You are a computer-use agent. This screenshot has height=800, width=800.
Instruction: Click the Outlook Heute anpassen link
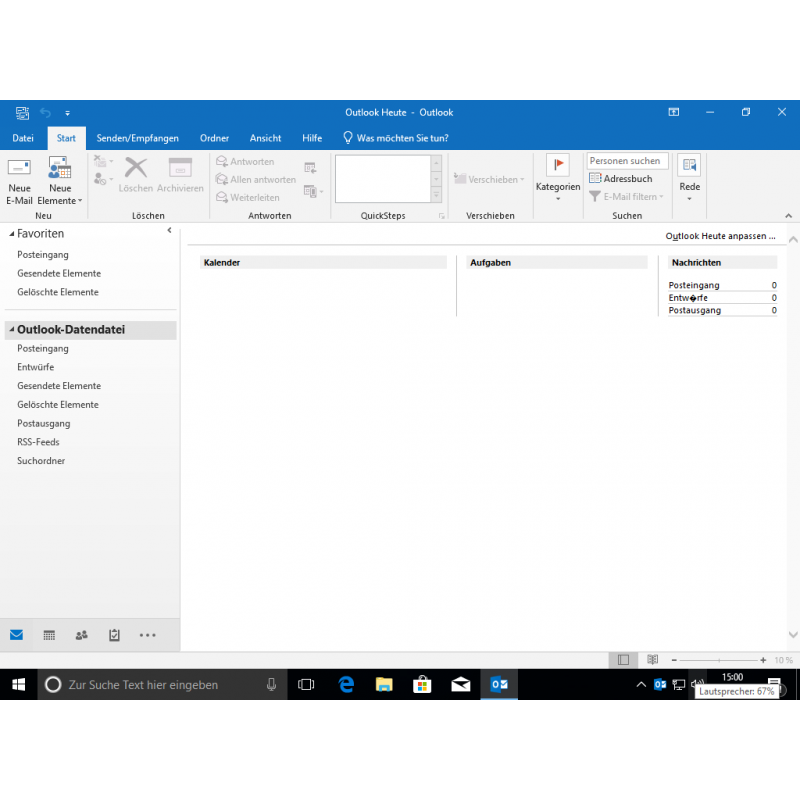point(721,236)
